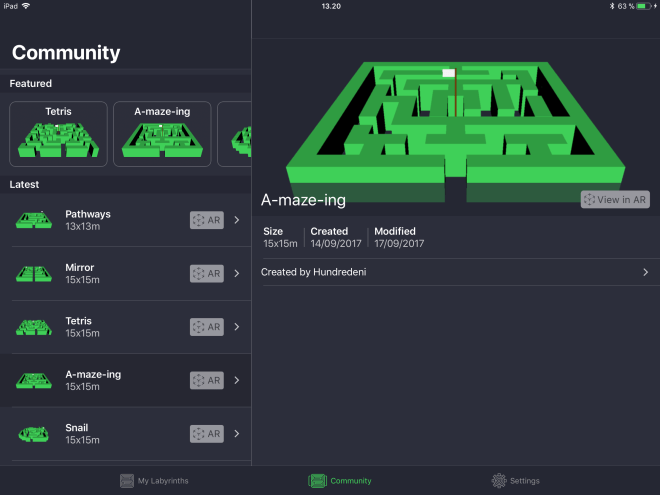660x495 pixels.
Task: Tap the AR button for Mirror
Action: [207, 274]
